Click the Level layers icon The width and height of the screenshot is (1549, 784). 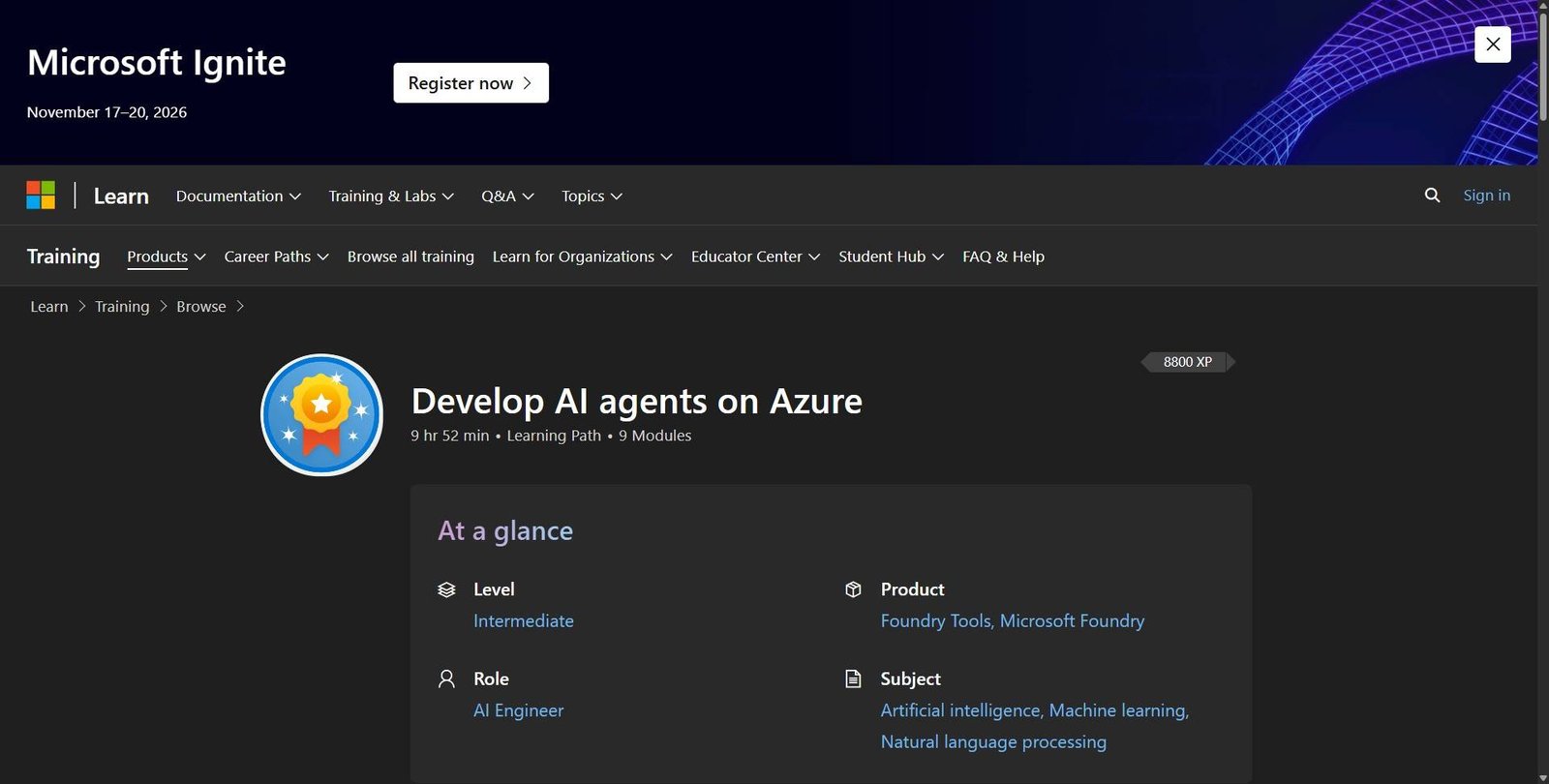(446, 589)
